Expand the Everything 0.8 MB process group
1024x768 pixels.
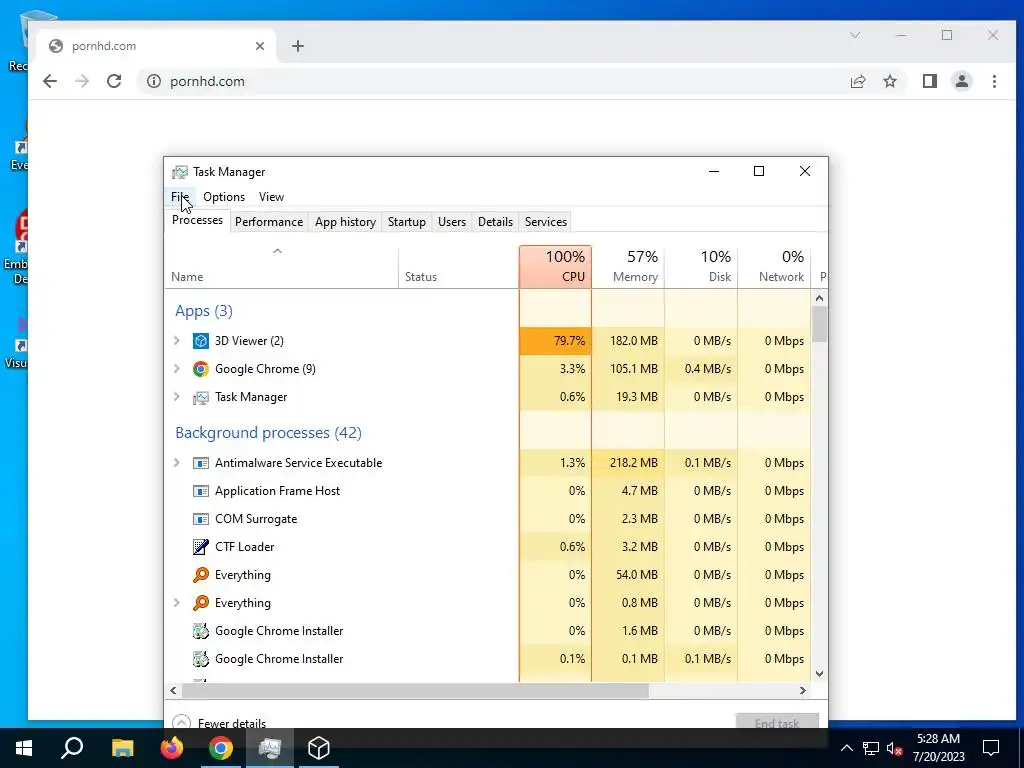(x=176, y=603)
